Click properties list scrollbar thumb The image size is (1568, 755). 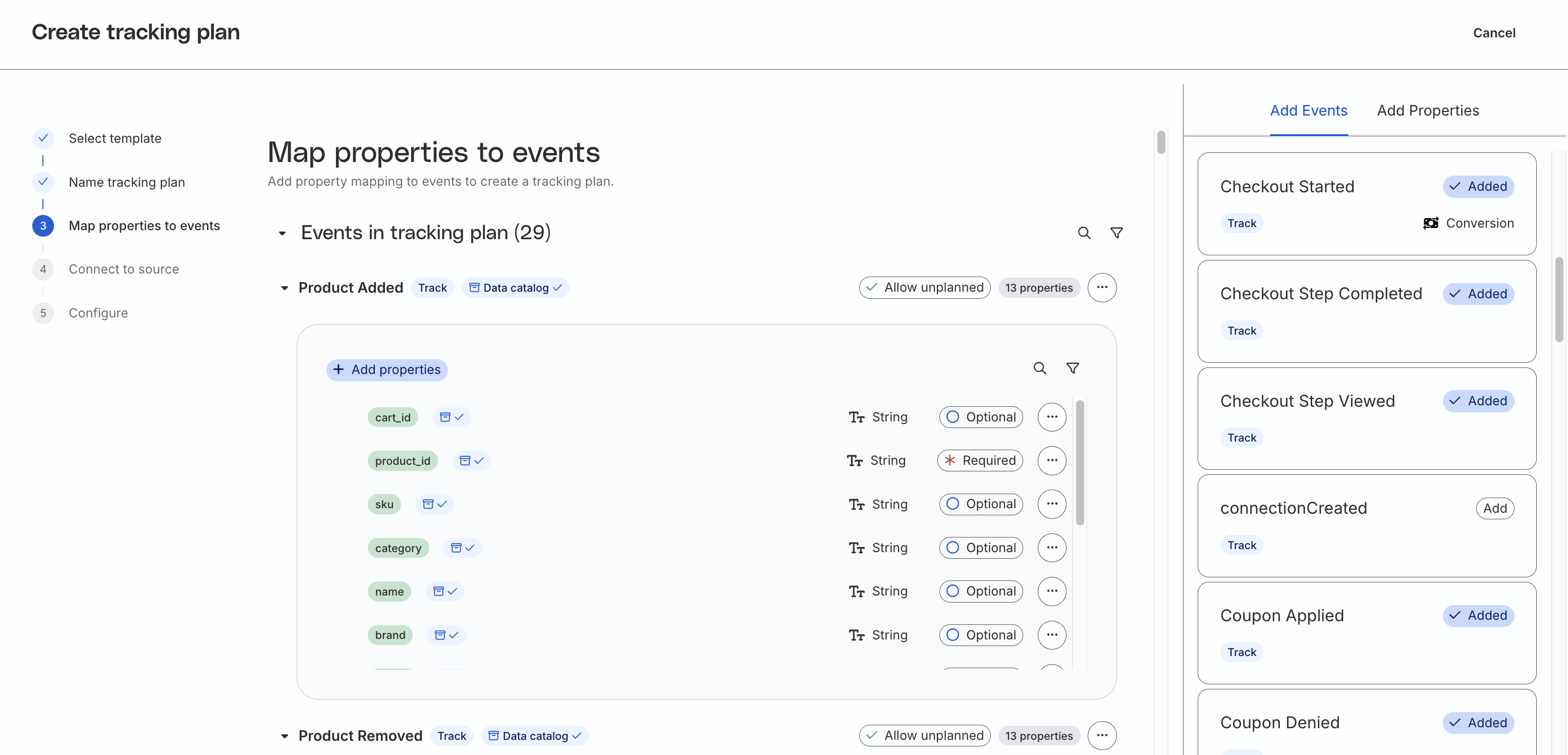tap(1080, 462)
